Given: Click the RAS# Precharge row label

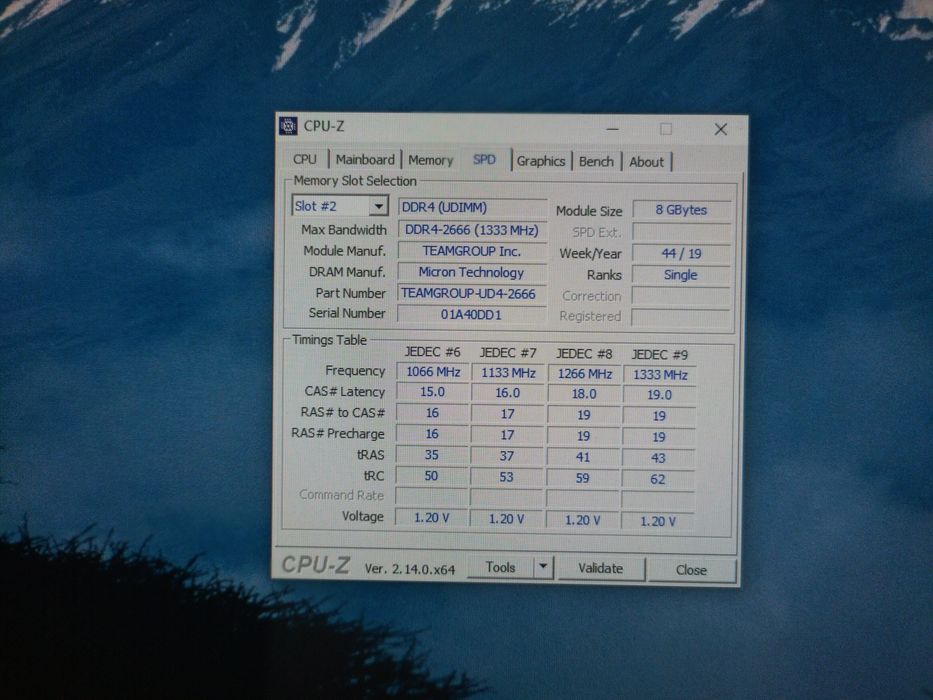Looking at the screenshot, I should 337,433.
